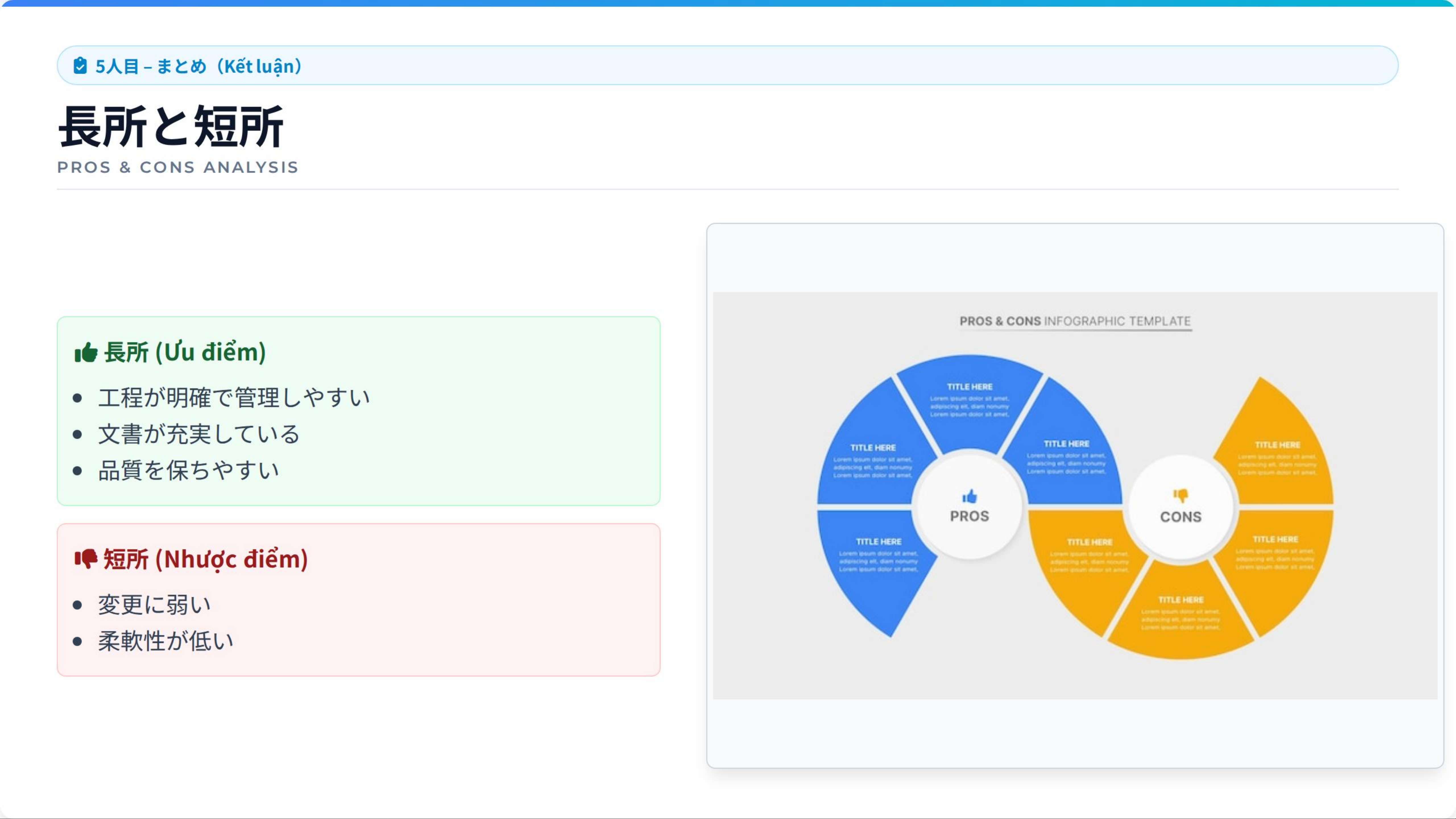Click the bullet 柔軟性が低い
Image resolution: width=1456 pixels, height=819 pixels.
pos(165,641)
